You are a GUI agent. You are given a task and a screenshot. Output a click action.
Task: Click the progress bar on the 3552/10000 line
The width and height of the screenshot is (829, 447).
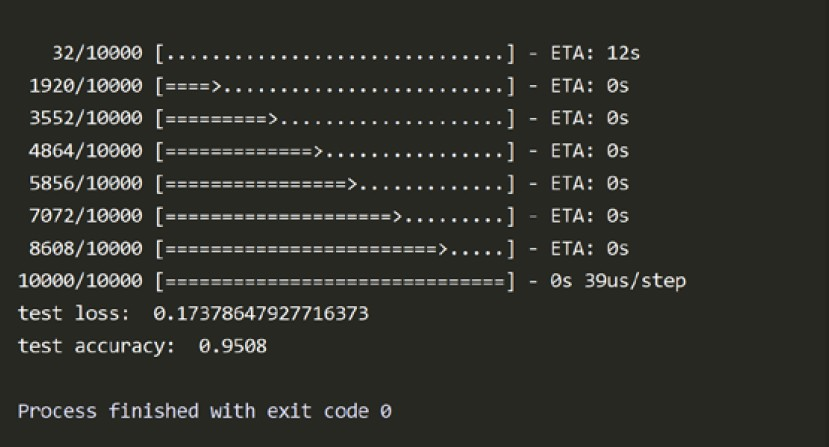pyautogui.click(x=335, y=118)
